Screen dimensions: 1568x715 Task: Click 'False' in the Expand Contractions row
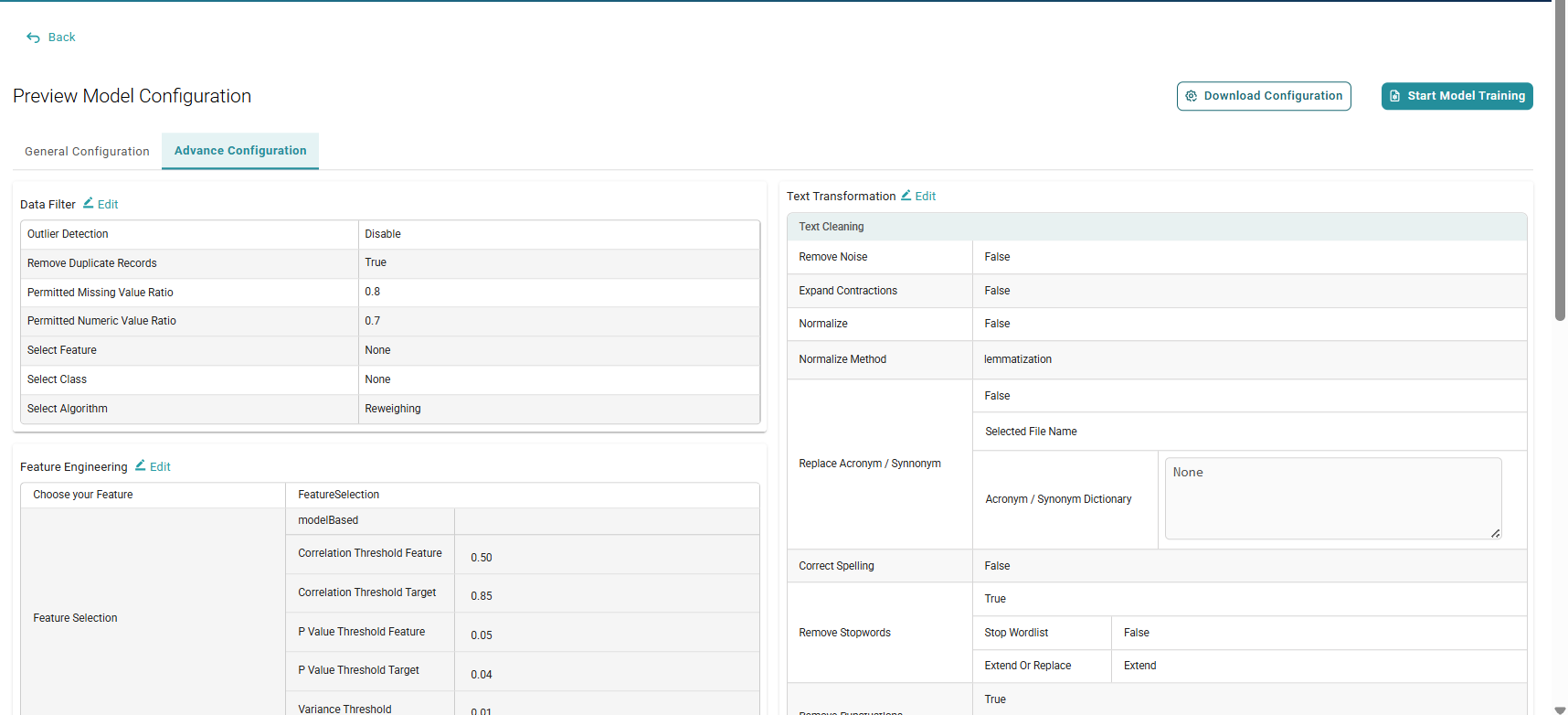997,291
